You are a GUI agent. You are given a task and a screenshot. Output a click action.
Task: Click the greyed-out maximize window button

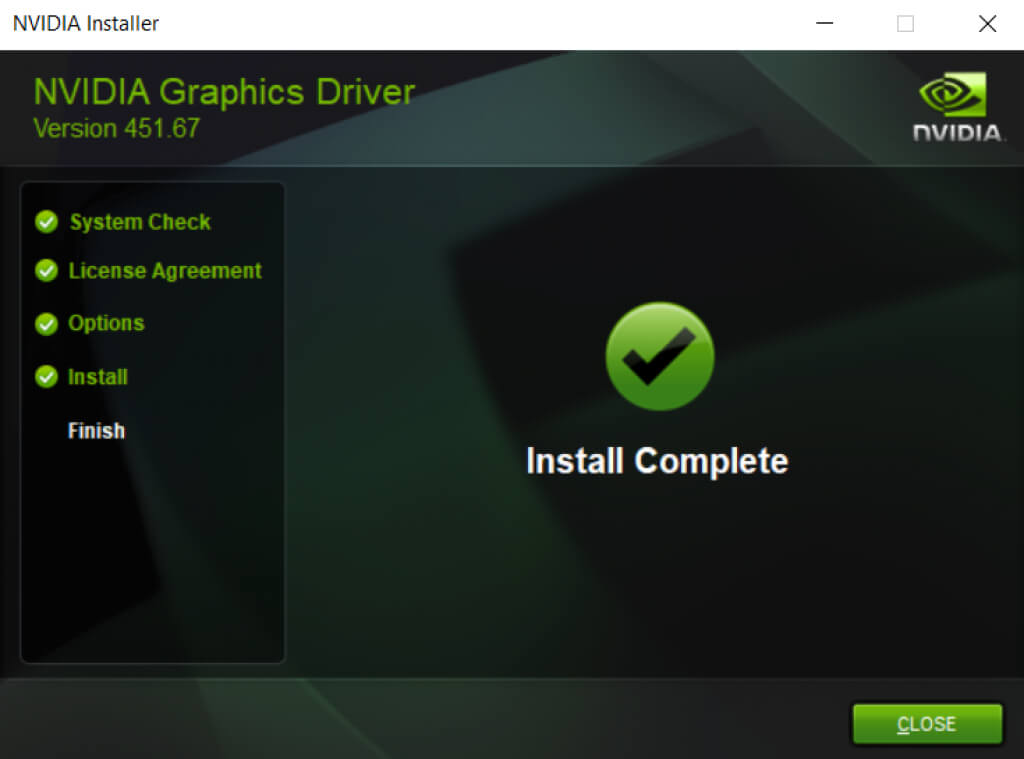[905, 24]
